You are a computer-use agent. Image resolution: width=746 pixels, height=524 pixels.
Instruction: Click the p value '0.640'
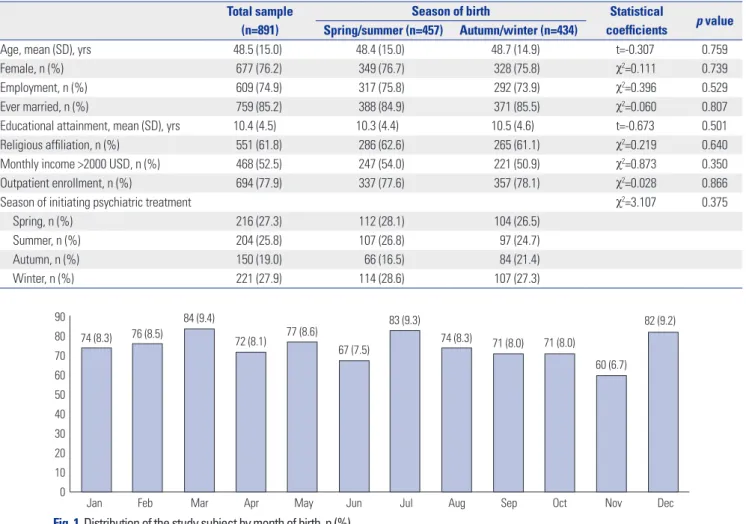click(x=714, y=145)
